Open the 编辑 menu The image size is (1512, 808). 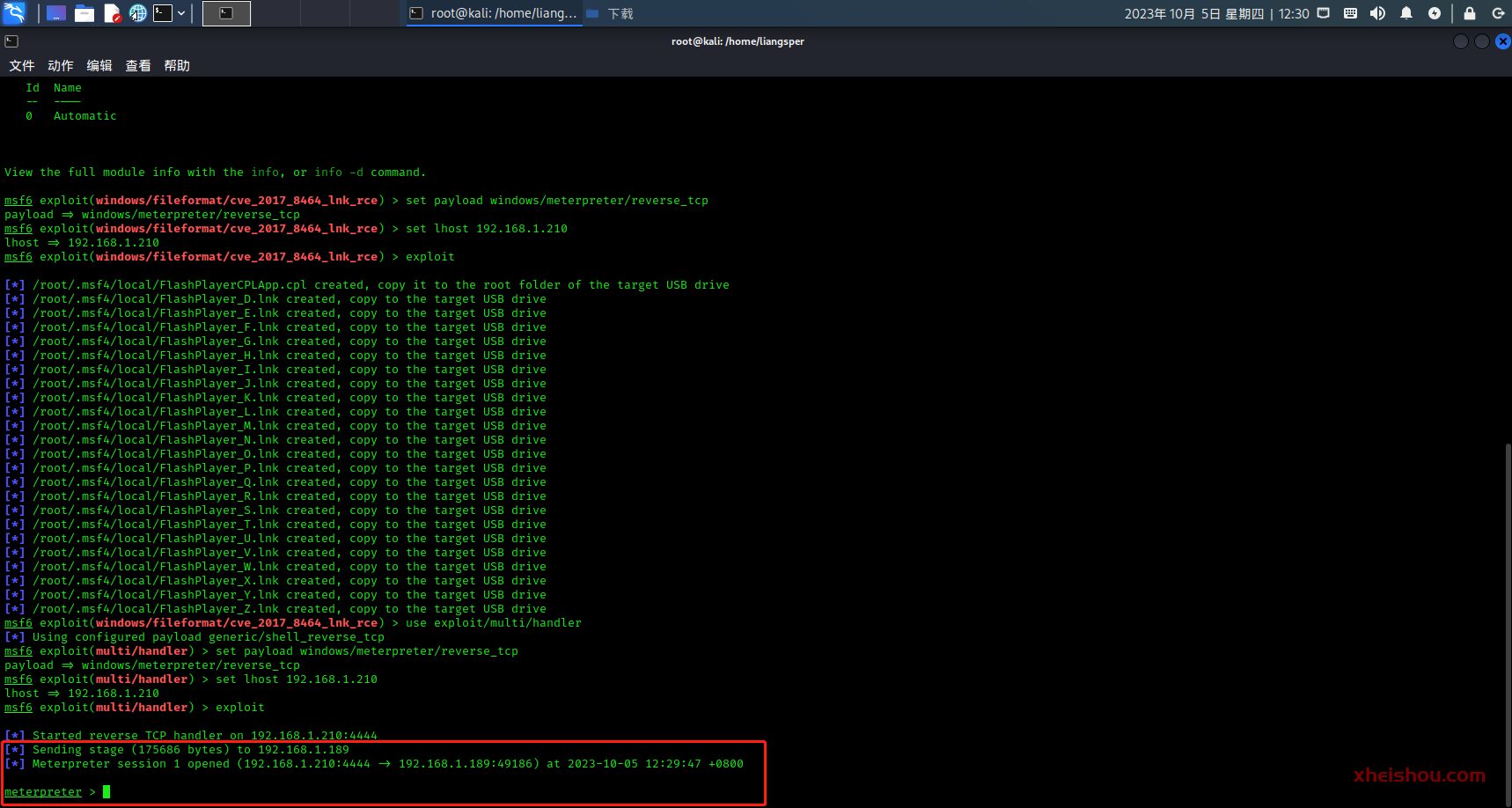(x=99, y=66)
